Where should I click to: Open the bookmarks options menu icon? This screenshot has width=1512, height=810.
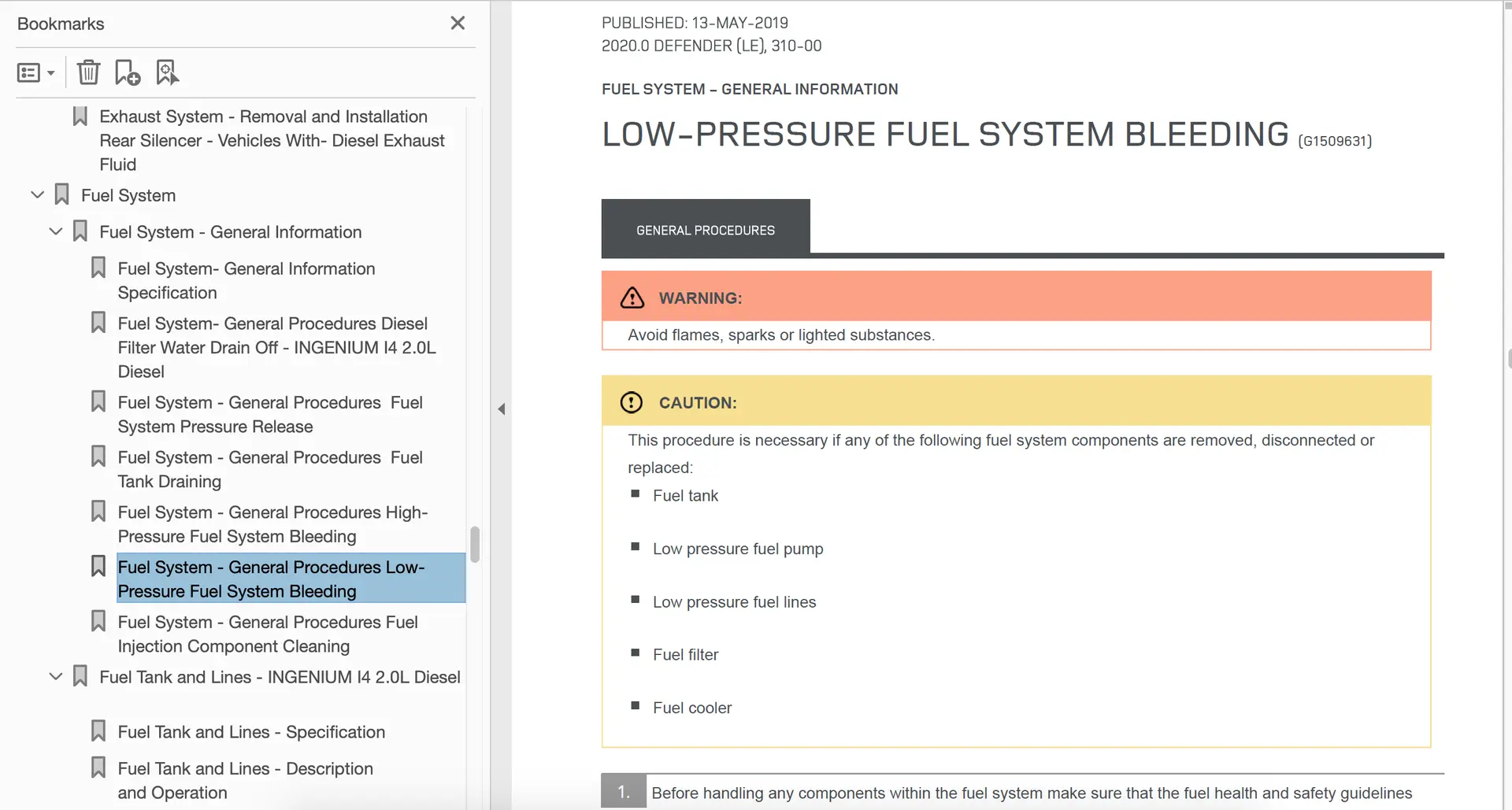click(x=35, y=73)
